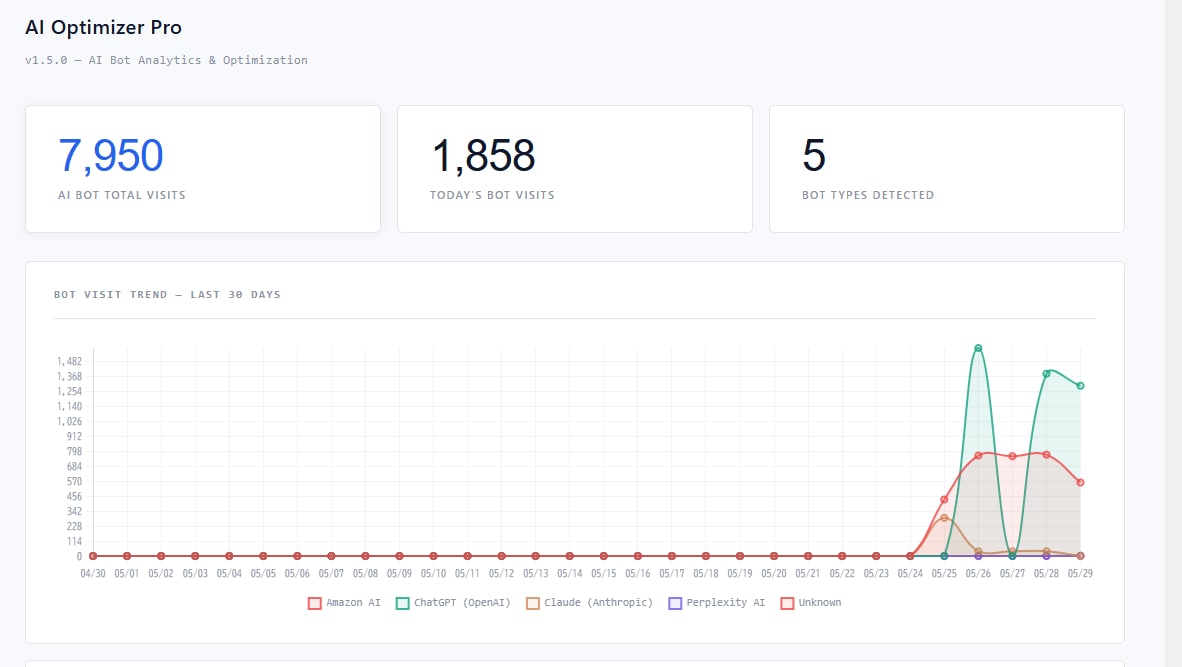1182x667 pixels.
Task: Click the BOT TYPES DETECTED label
Action: coord(868,195)
